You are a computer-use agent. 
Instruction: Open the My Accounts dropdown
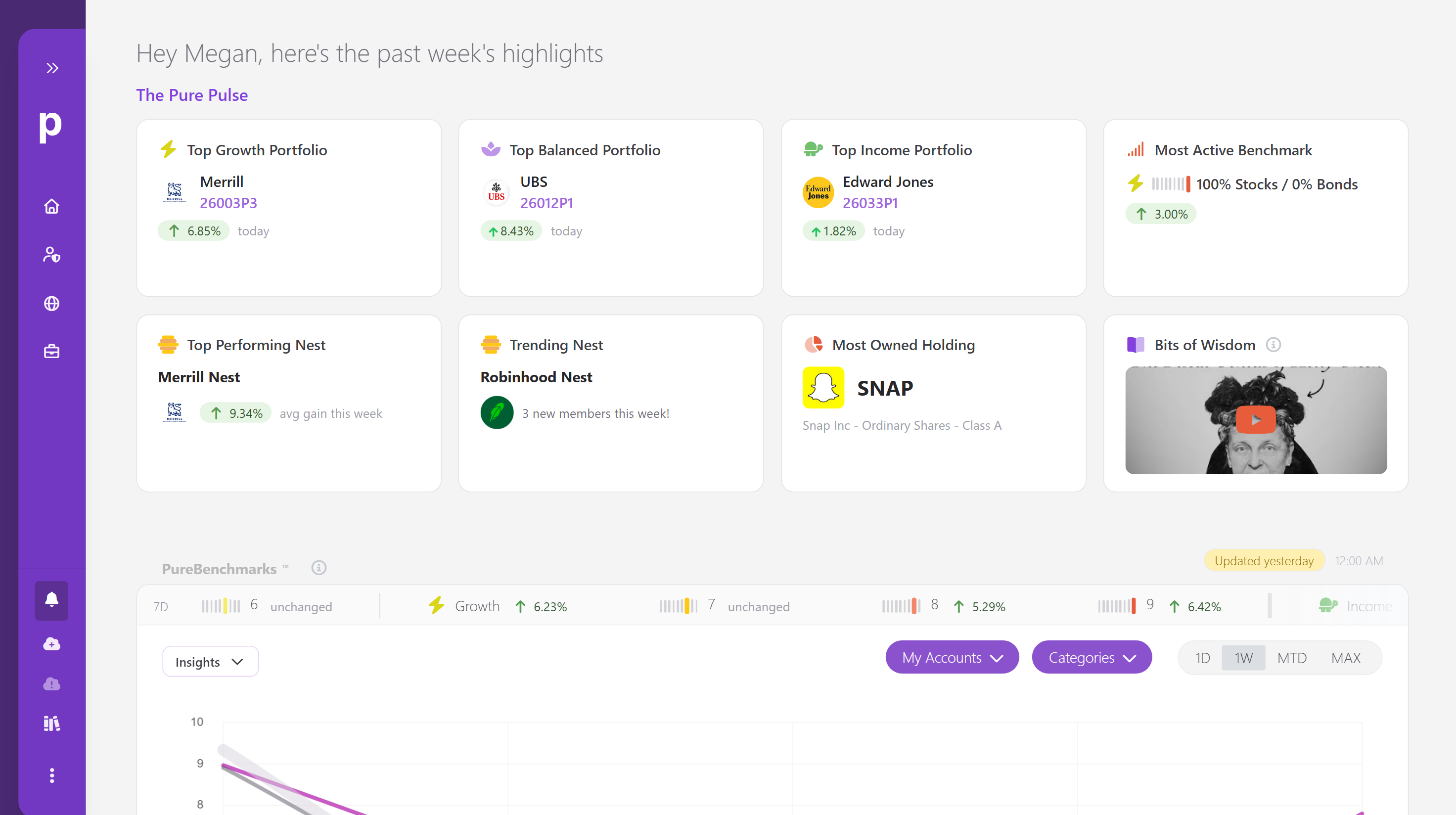pos(952,657)
